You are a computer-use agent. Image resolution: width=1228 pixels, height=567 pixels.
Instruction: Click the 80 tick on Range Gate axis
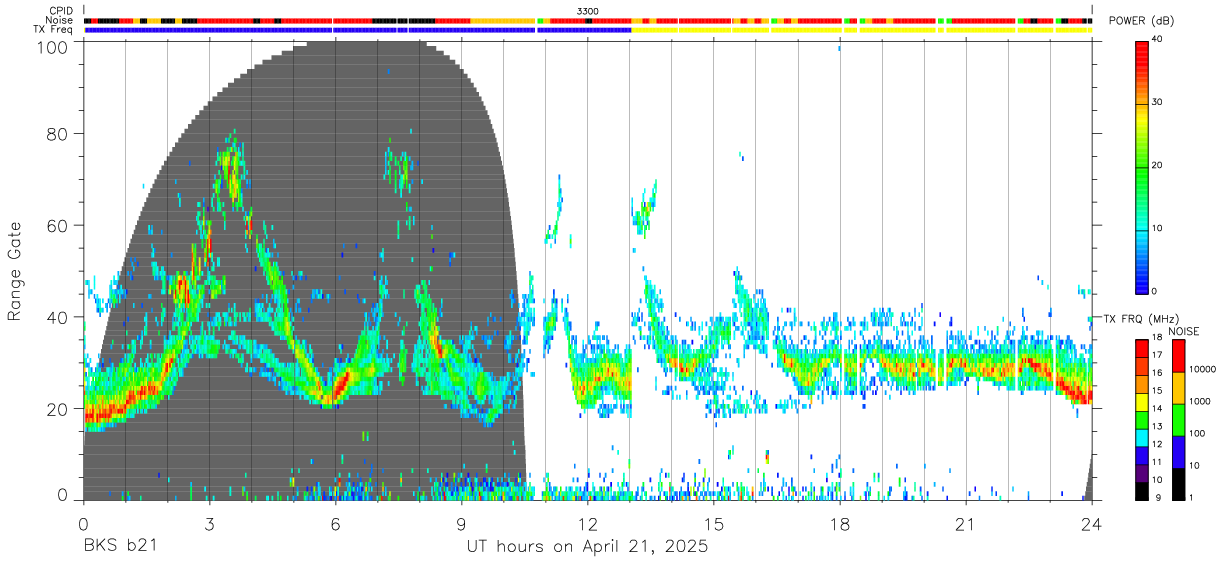(57, 132)
